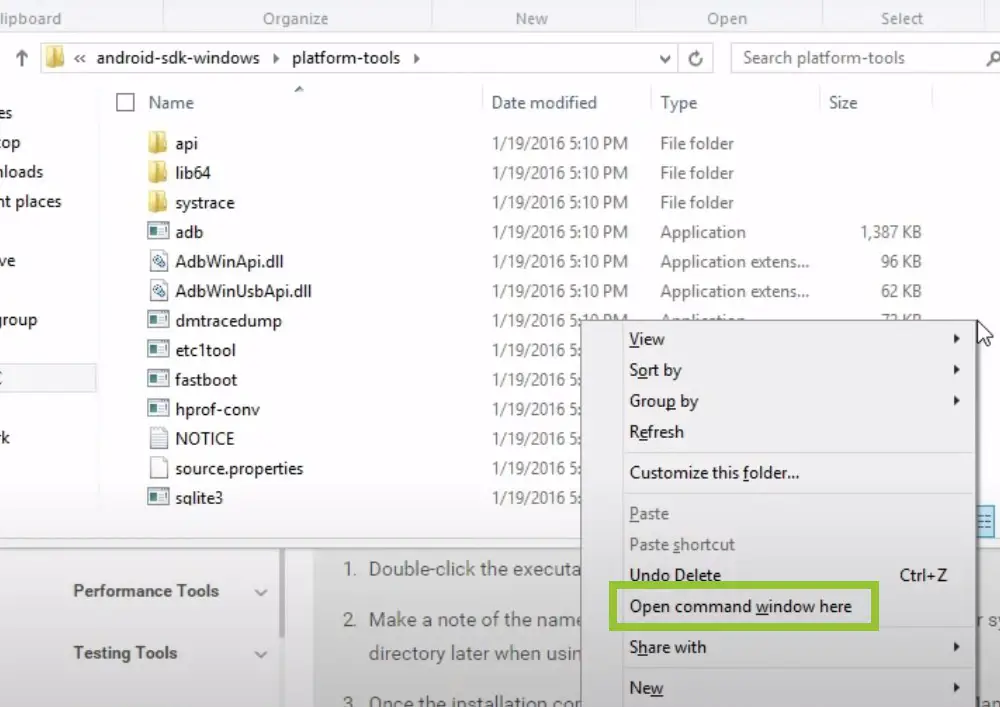Viewport: 1000px width, 707px height.
Task: Select the systrace folder icon
Action: coord(158,202)
